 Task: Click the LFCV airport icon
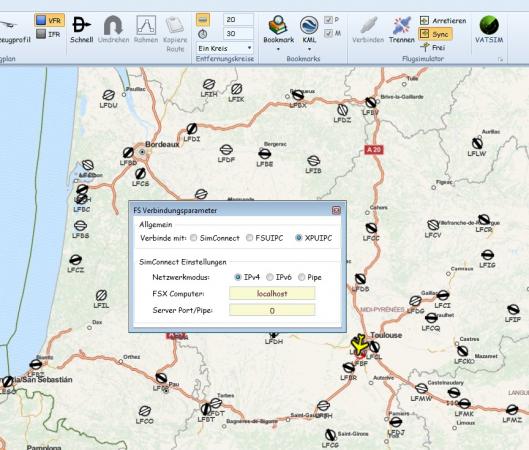point(433,225)
